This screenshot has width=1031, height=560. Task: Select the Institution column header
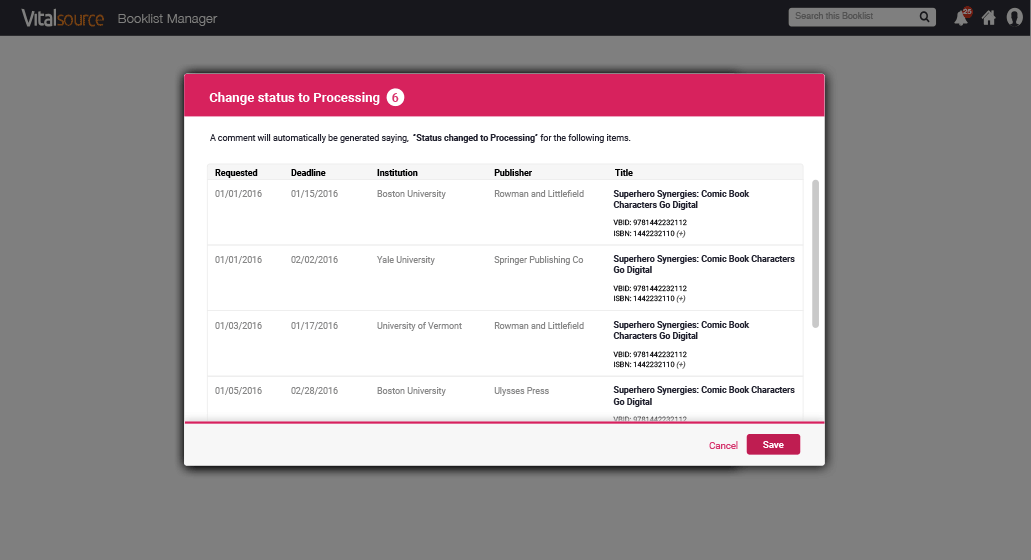coord(397,173)
